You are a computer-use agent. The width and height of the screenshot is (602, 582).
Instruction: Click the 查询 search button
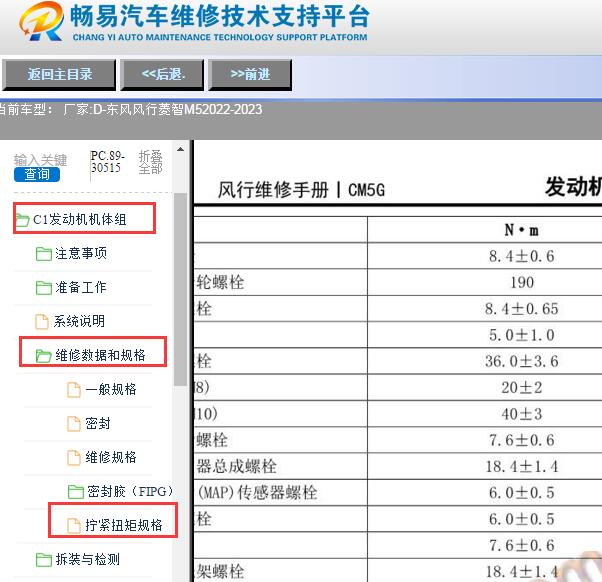pyautogui.click(x=37, y=174)
